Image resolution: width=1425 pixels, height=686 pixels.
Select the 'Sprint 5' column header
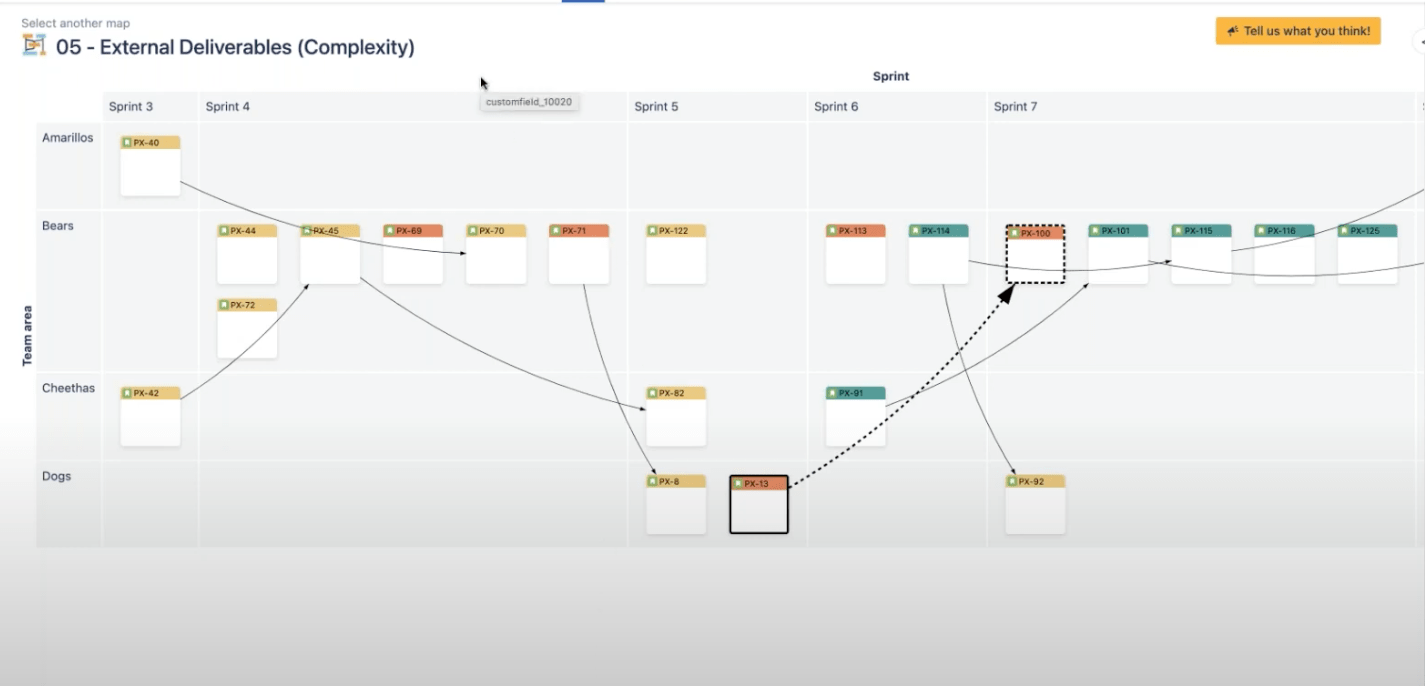654,106
